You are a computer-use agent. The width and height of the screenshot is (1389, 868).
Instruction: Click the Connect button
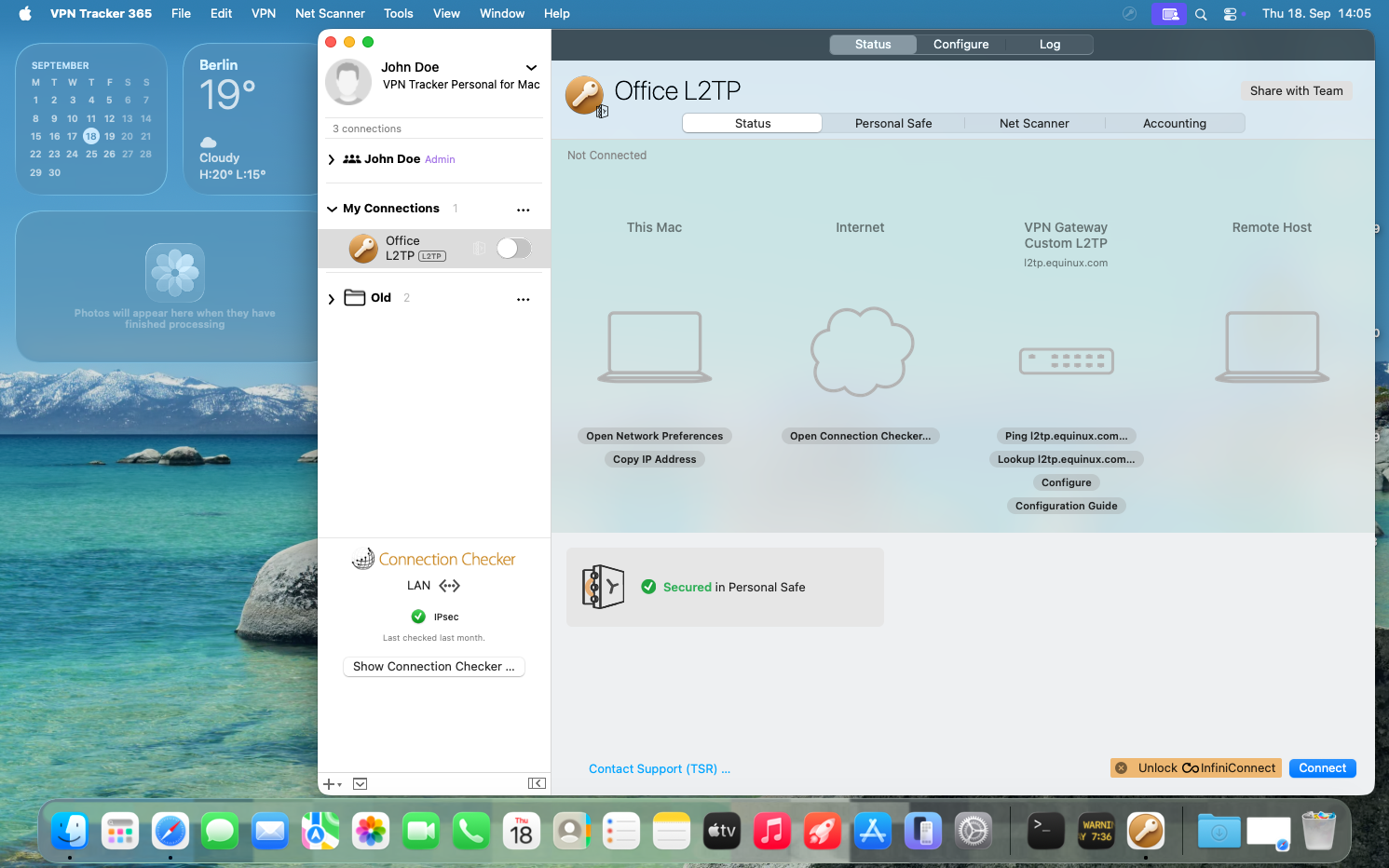point(1322,767)
